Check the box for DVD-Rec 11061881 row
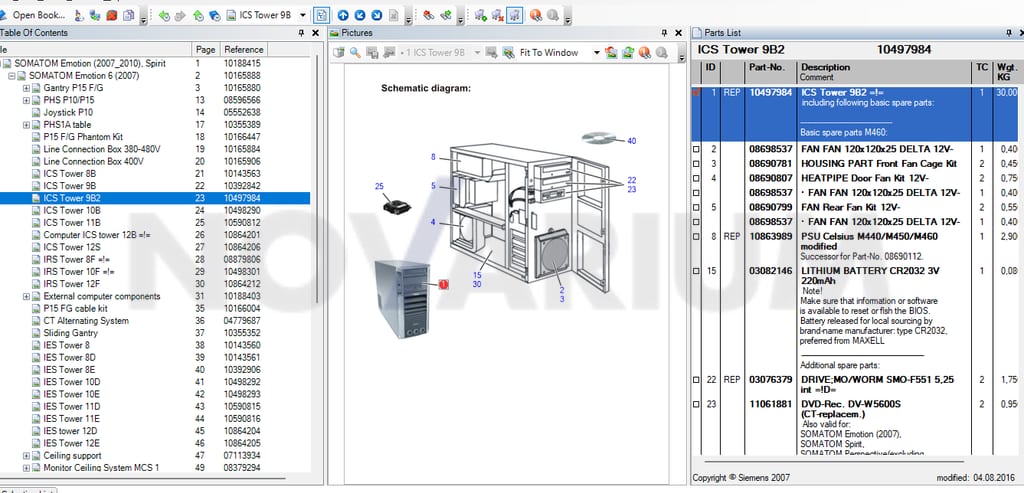This screenshot has width=1024, height=493. point(696,405)
